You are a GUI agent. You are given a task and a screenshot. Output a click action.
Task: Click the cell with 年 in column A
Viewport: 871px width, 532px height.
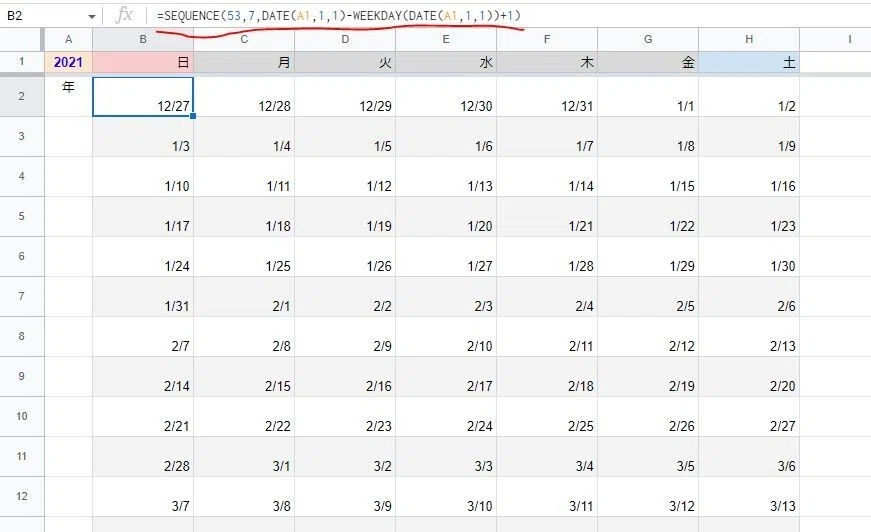(68, 96)
